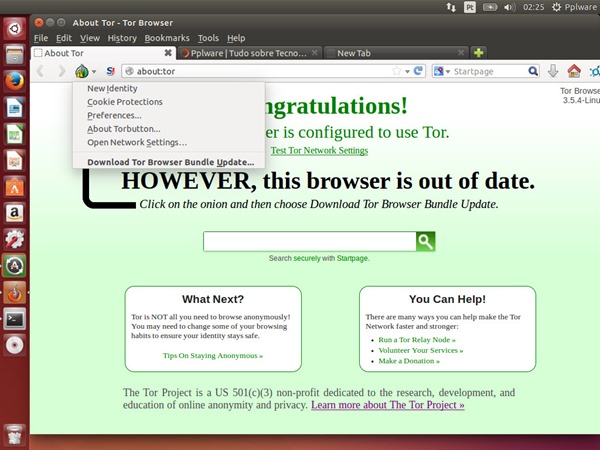Screen dimensions: 600x450
Task: Open LibreOffice Writer in launcher
Action: [15, 108]
